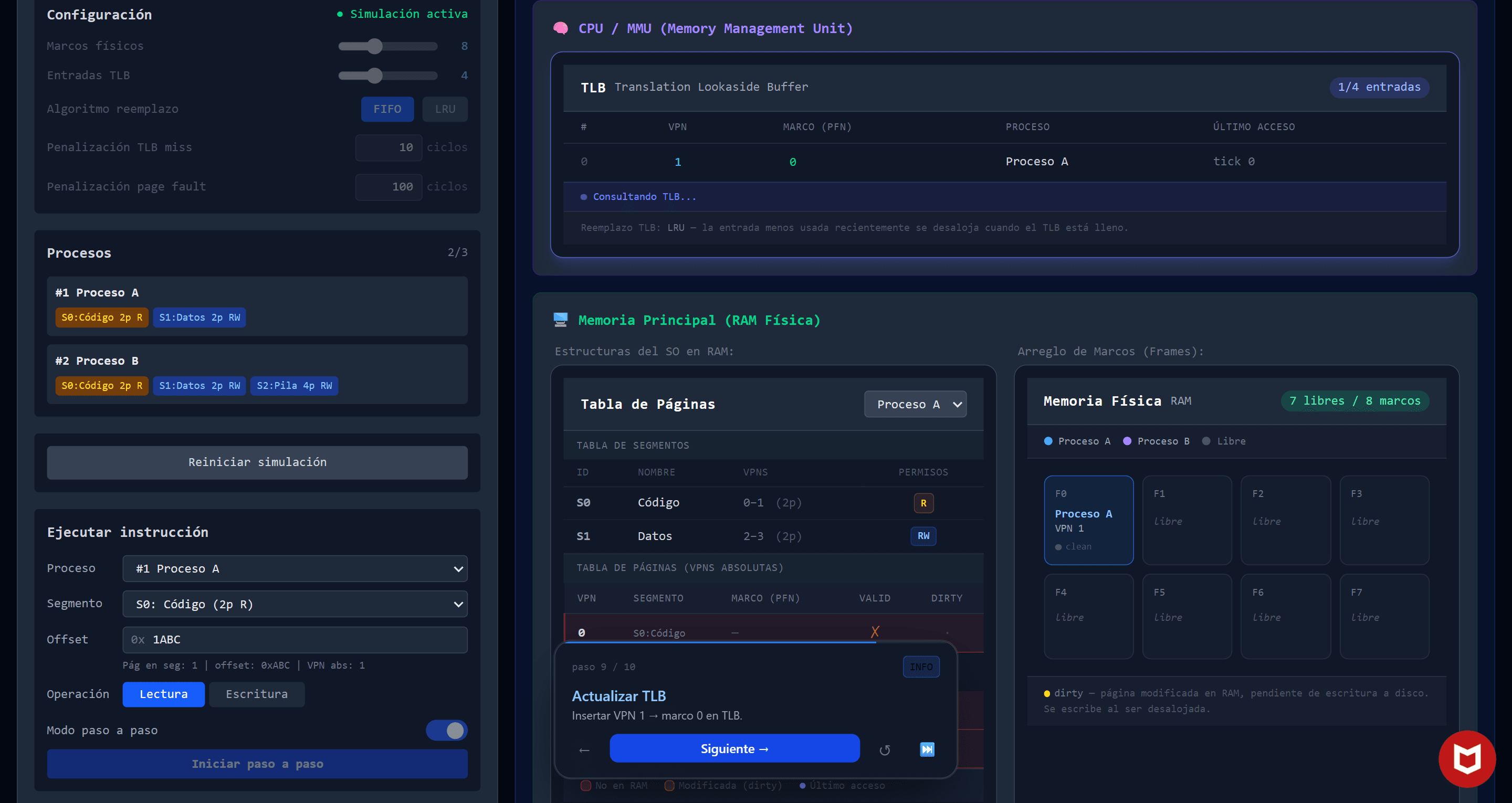
Task: Click the red McAfee shield icon
Action: pos(1467,758)
